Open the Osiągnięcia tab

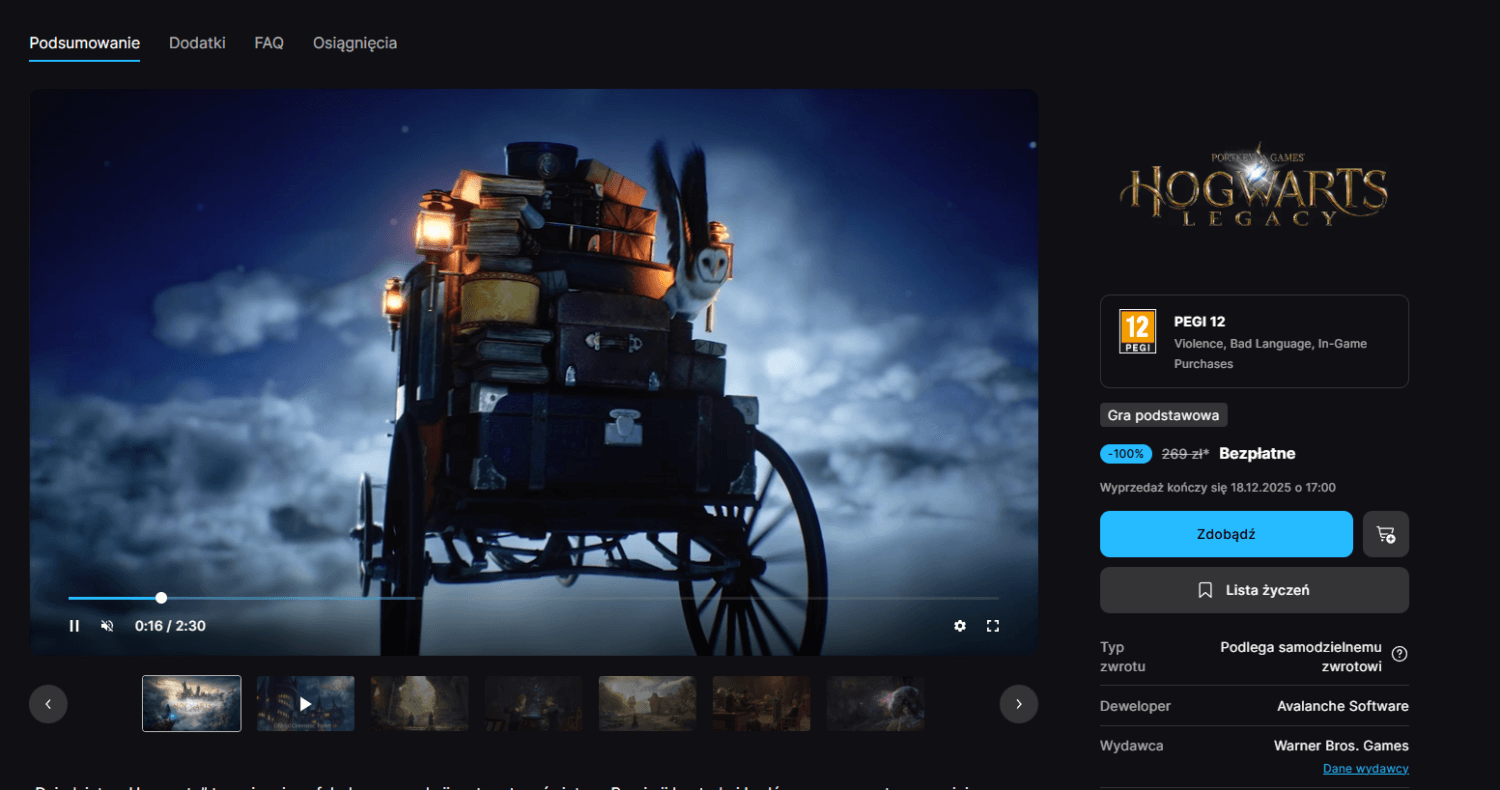pos(354,42)
